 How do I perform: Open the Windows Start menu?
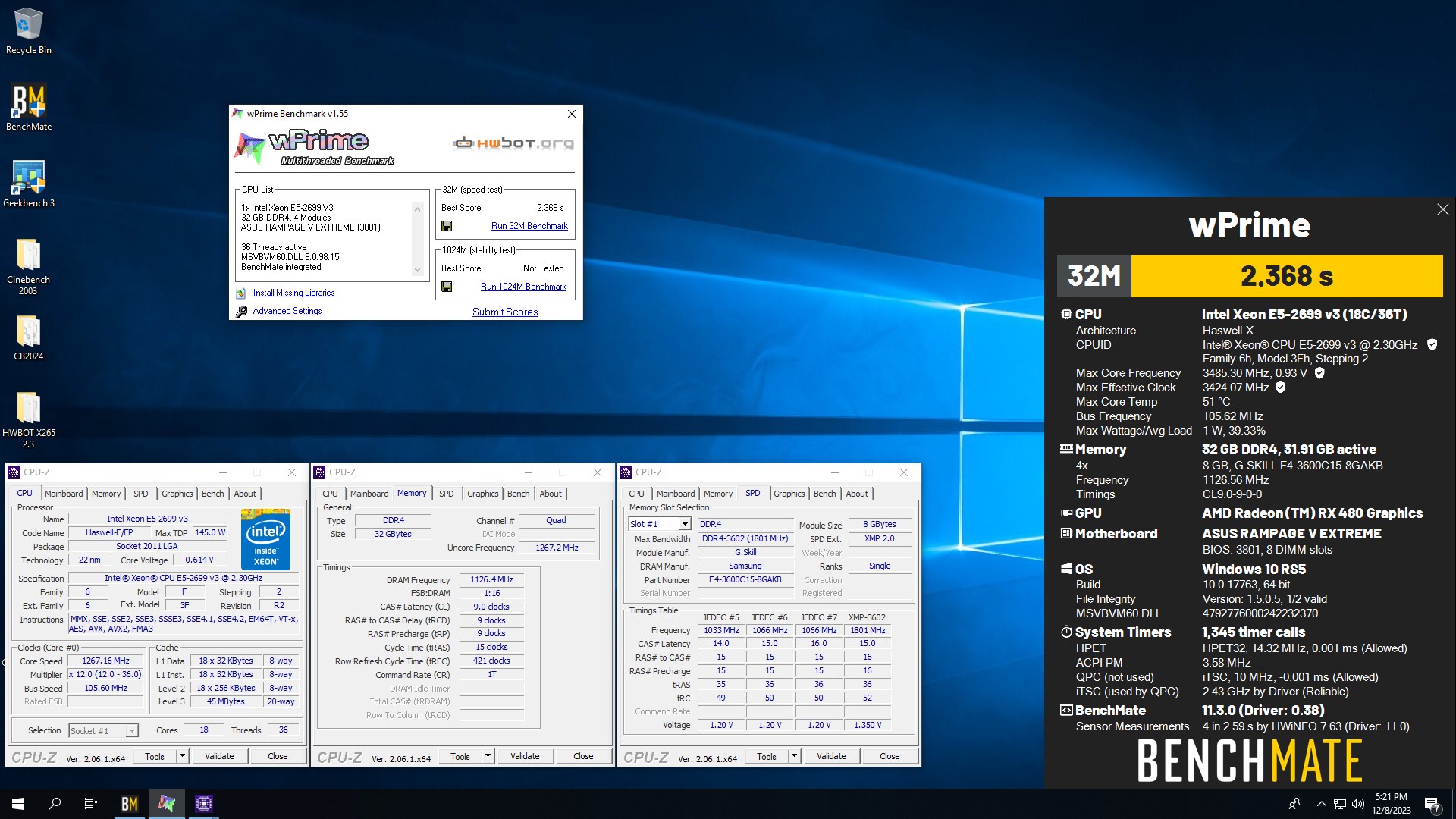[18, 804]
